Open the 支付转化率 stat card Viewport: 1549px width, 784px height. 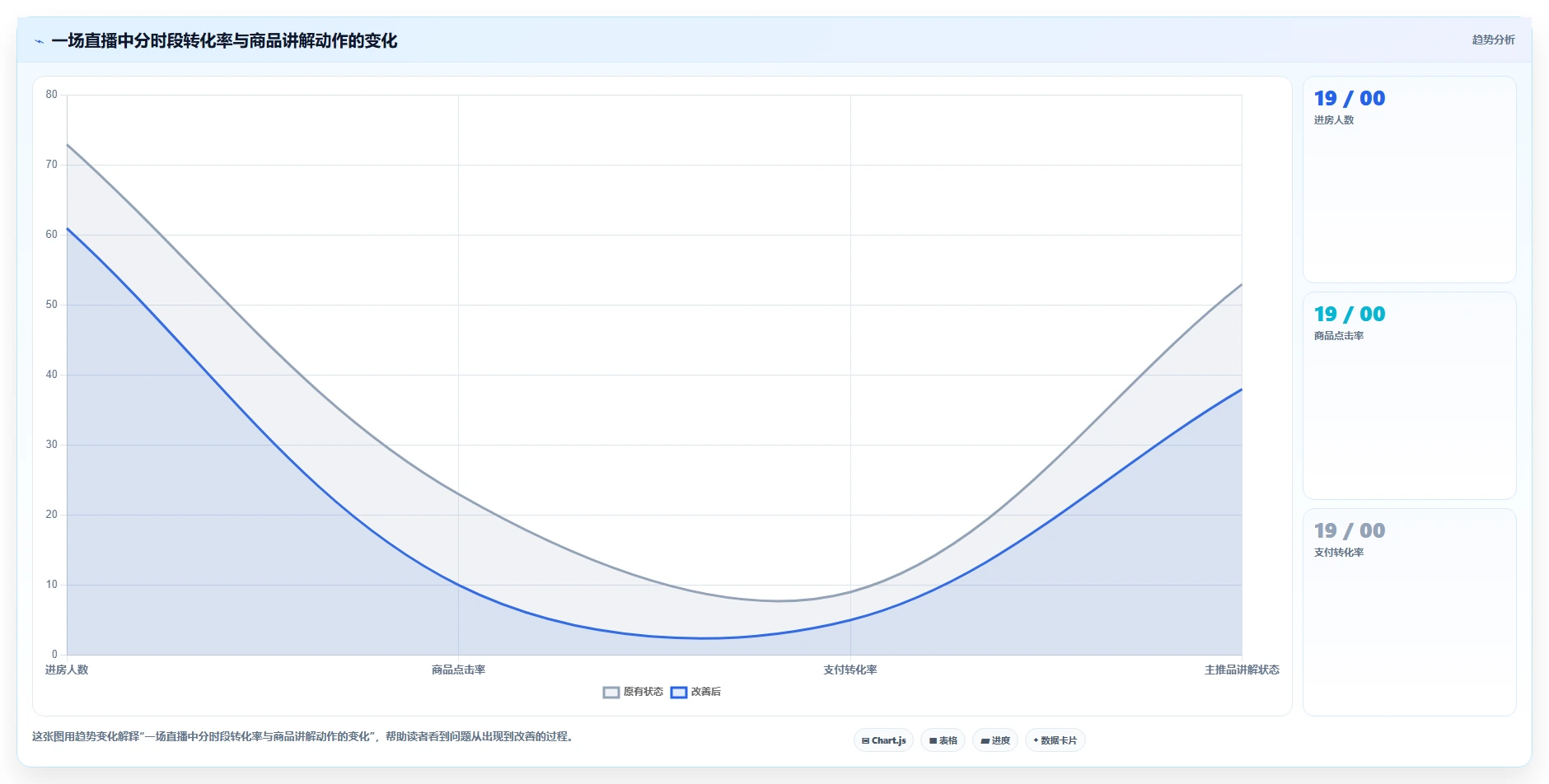(1409, 612)
